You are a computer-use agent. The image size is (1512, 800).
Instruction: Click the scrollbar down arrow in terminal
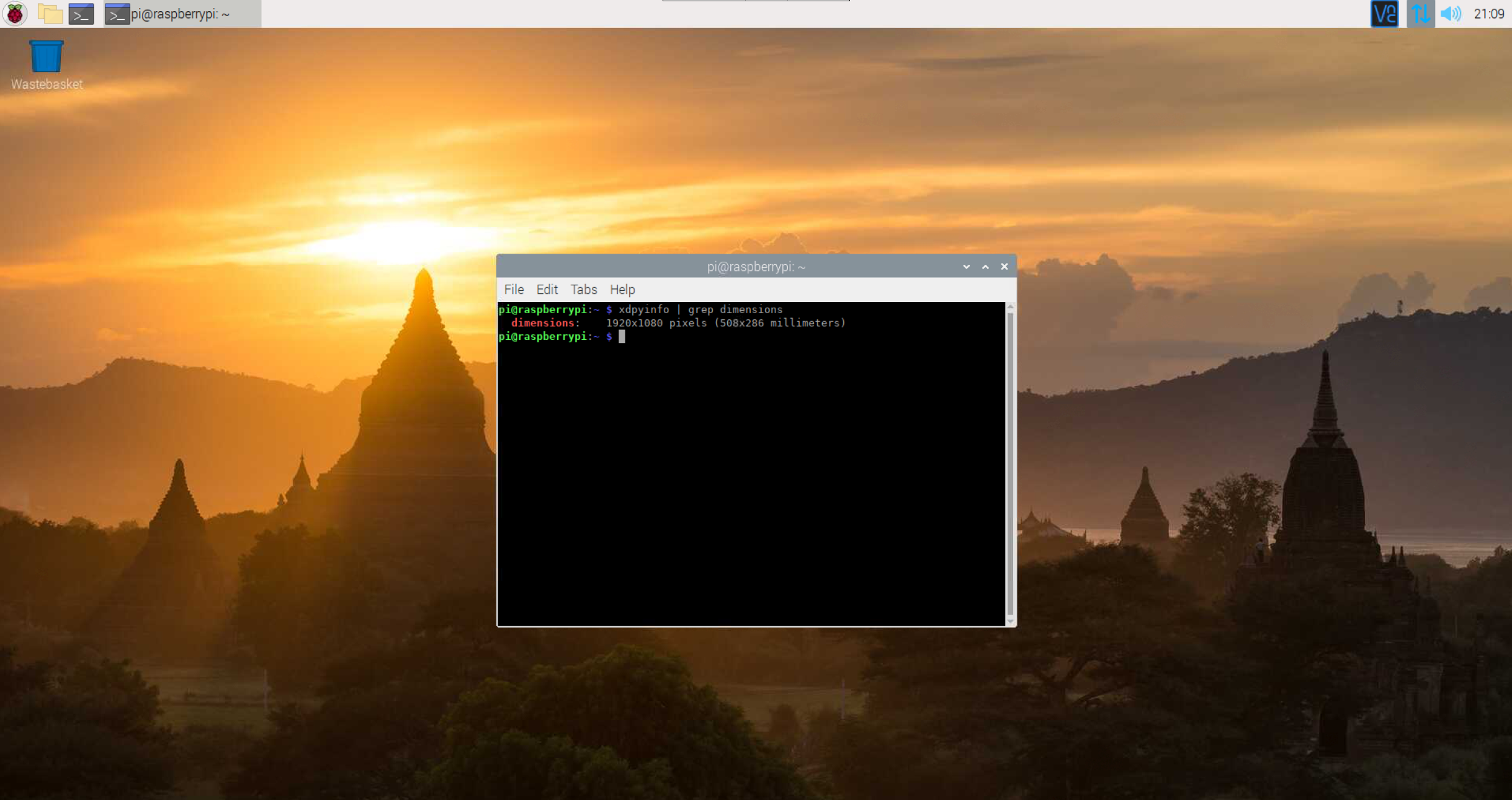(x=1010, y=621)
